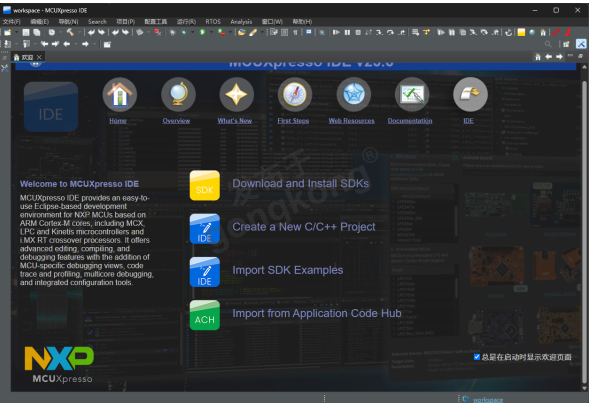Screen dimensions: 589x403
Task: Click the hammer Build icon
Action: (70, 33)
